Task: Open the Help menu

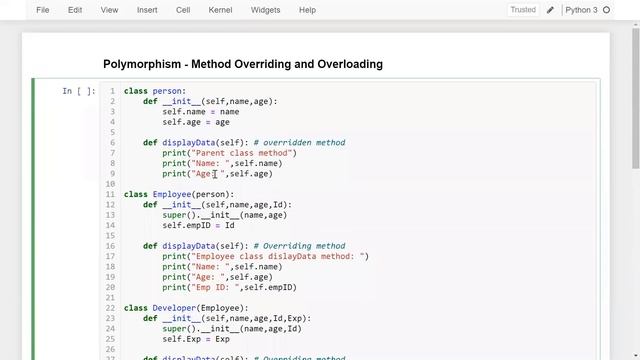Action: [x=307, y=10]
